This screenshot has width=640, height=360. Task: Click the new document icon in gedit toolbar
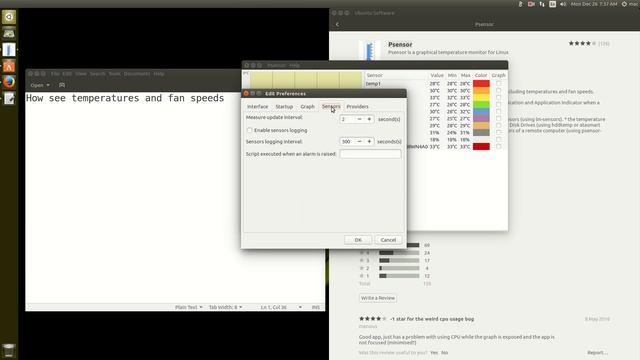pyautogui.click(x=62, y=85)
